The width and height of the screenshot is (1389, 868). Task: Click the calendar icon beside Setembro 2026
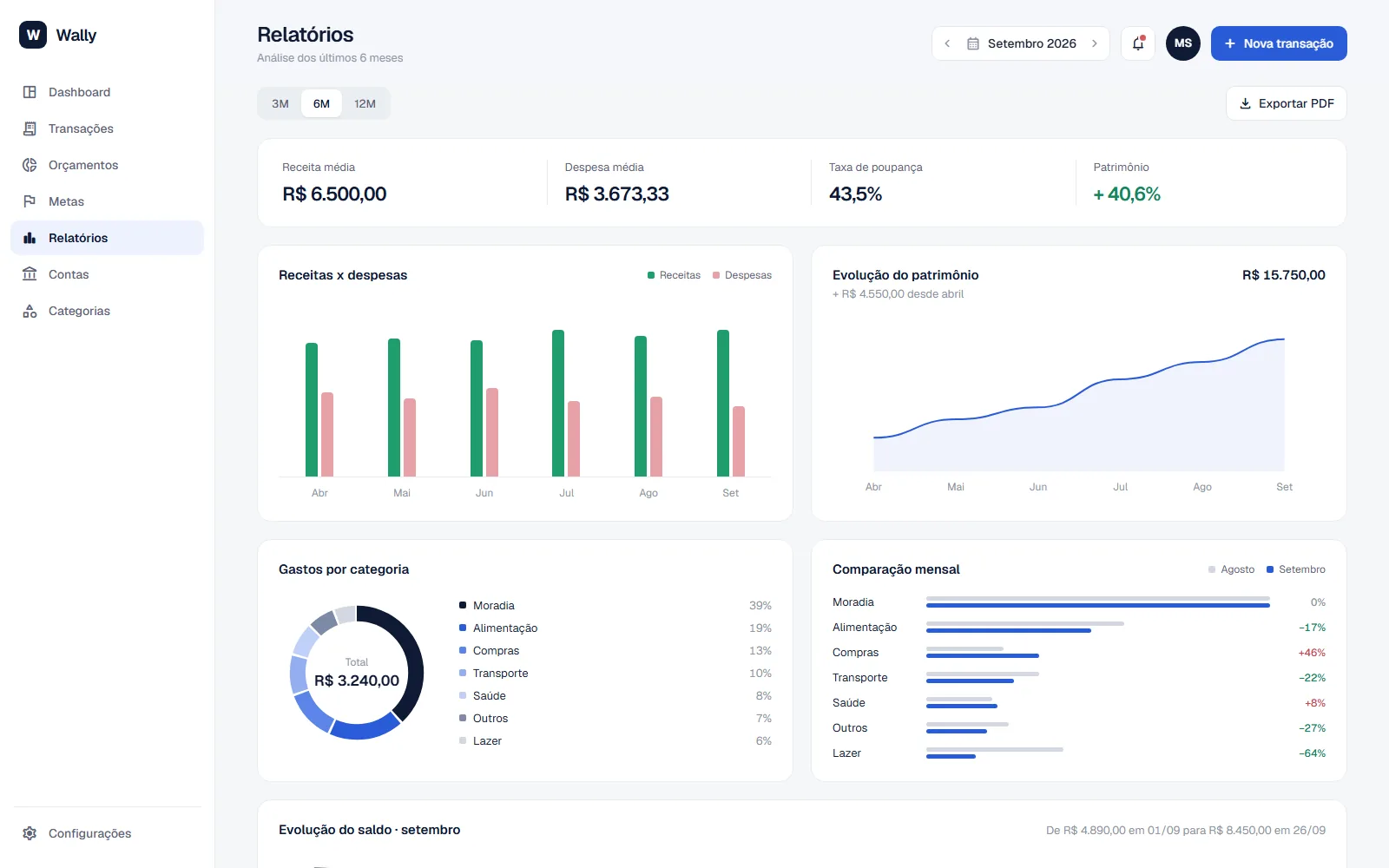(x=973, y=43)
